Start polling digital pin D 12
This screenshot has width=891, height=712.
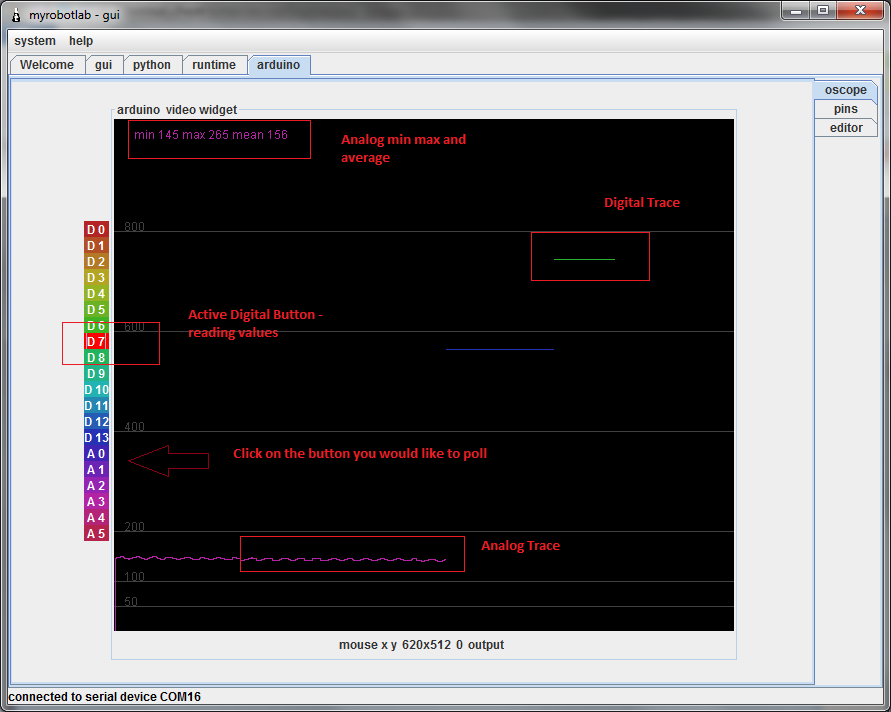point(97,422)
